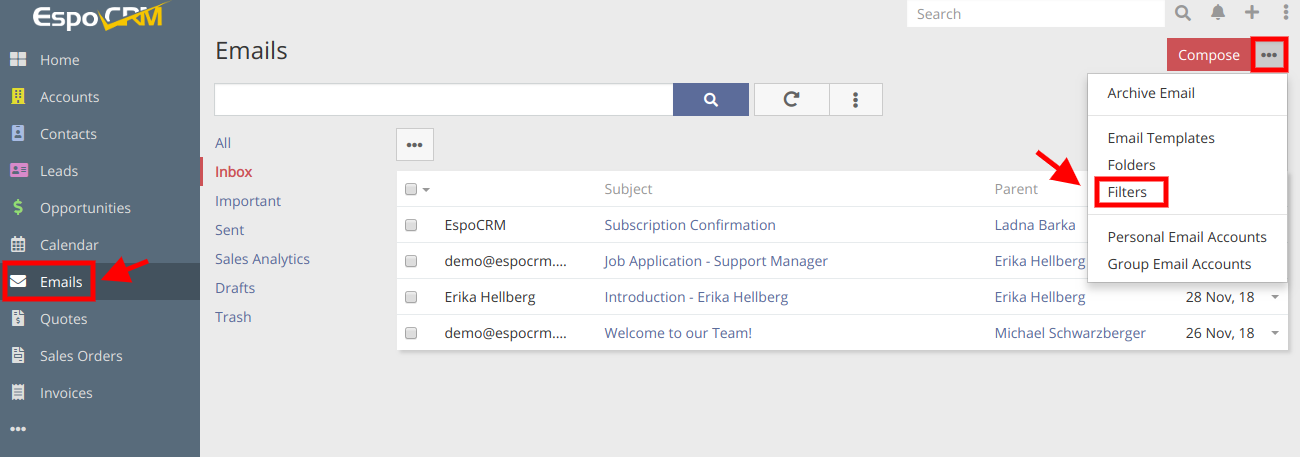This screenshot has height=457, width=1300.
Task: Click the Parent column header
Action: pyautogui.click(x=1016, y=189)
